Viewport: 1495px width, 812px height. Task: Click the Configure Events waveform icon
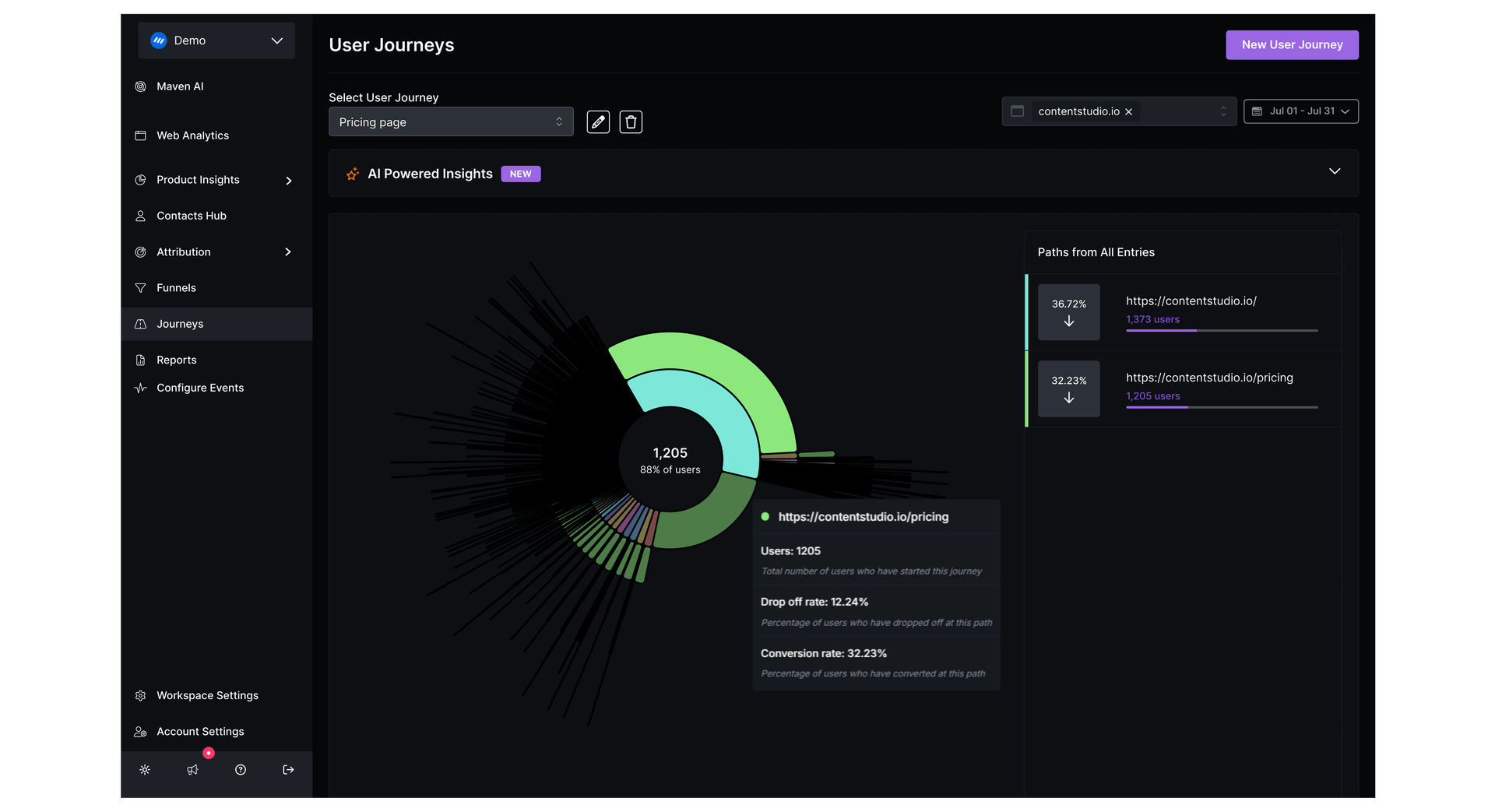click(141, 387)
